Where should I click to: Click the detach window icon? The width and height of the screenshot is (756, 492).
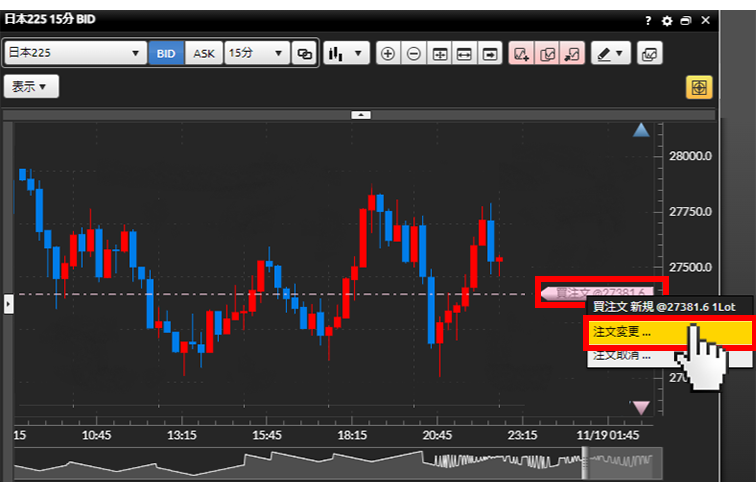pos(686,21)
